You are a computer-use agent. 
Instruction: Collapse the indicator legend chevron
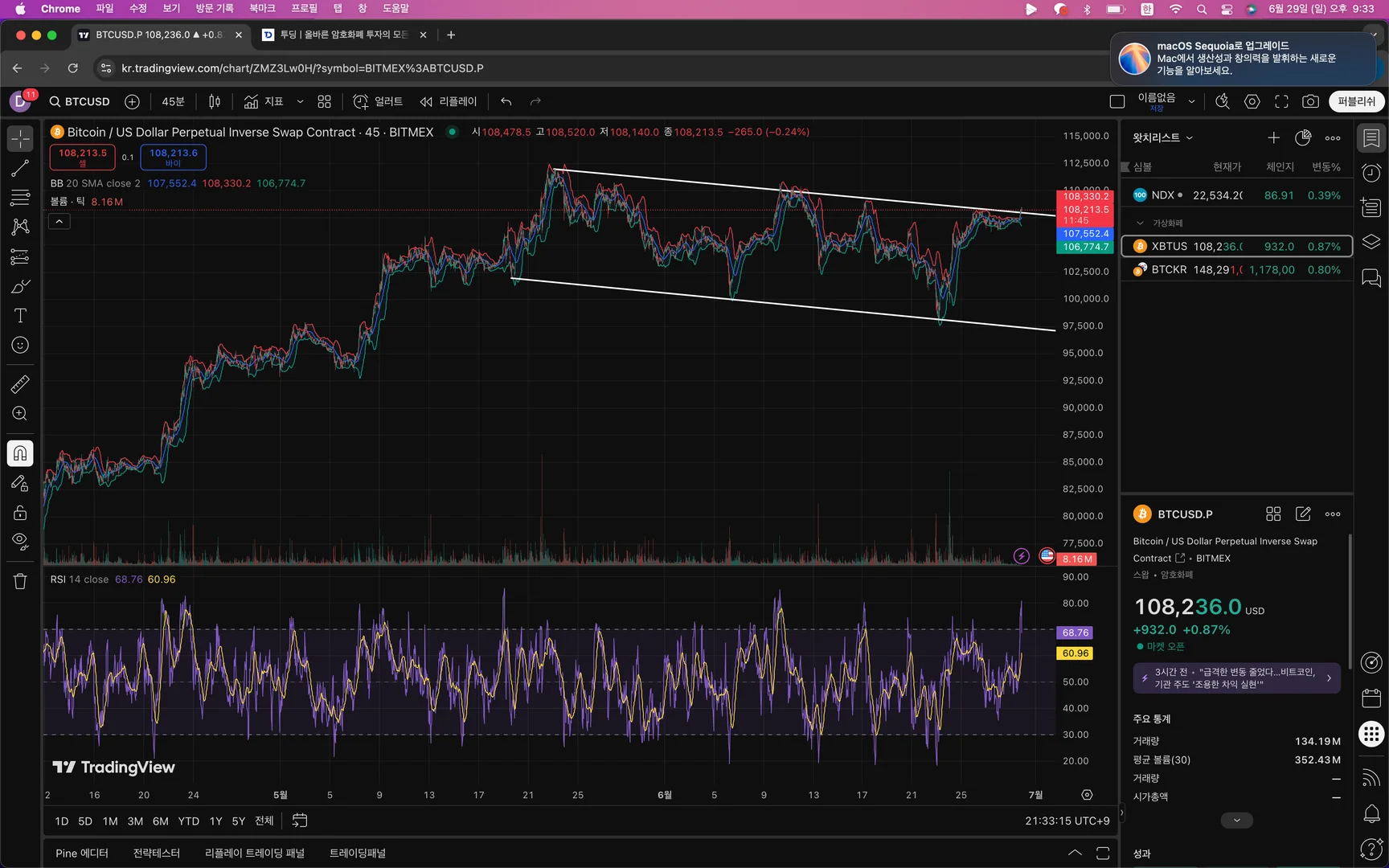coord(59,221)
